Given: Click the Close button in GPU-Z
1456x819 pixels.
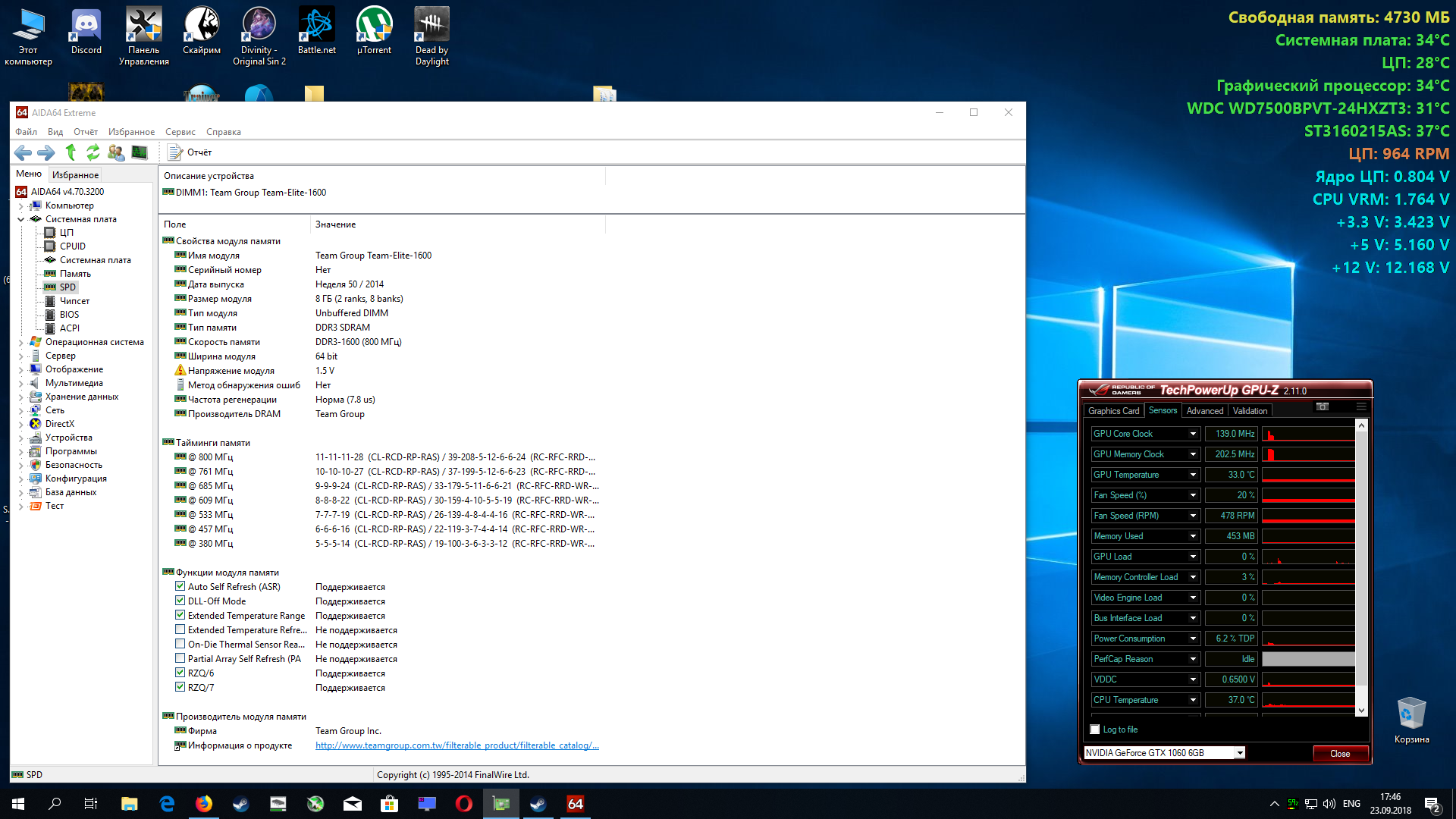Looking at the screenshot, I should [x=1340, y=753].
